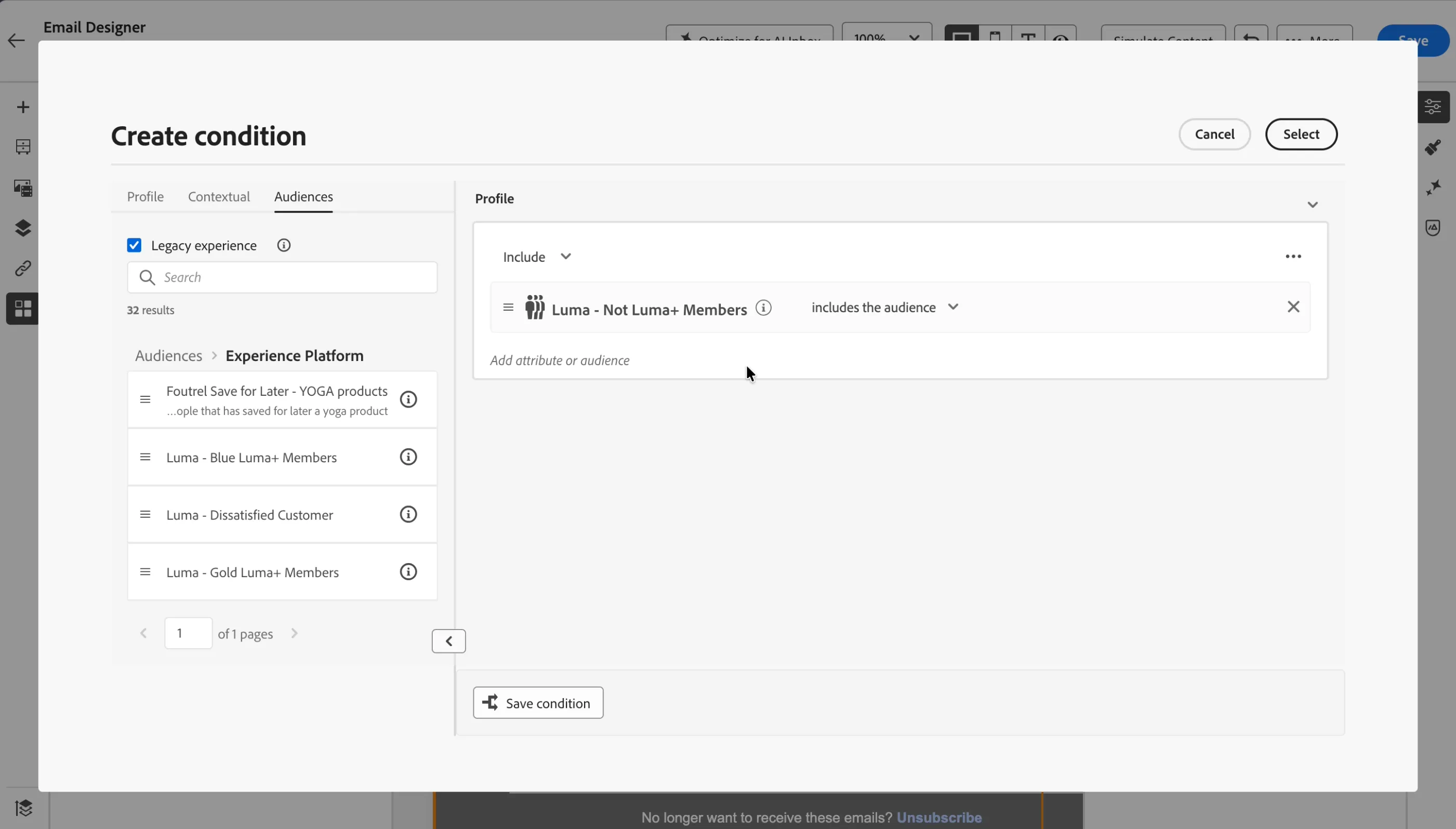Viewport: 1456px width, 829px height.
Task: Click the Save condition button
Action: [x=538, y=703]
